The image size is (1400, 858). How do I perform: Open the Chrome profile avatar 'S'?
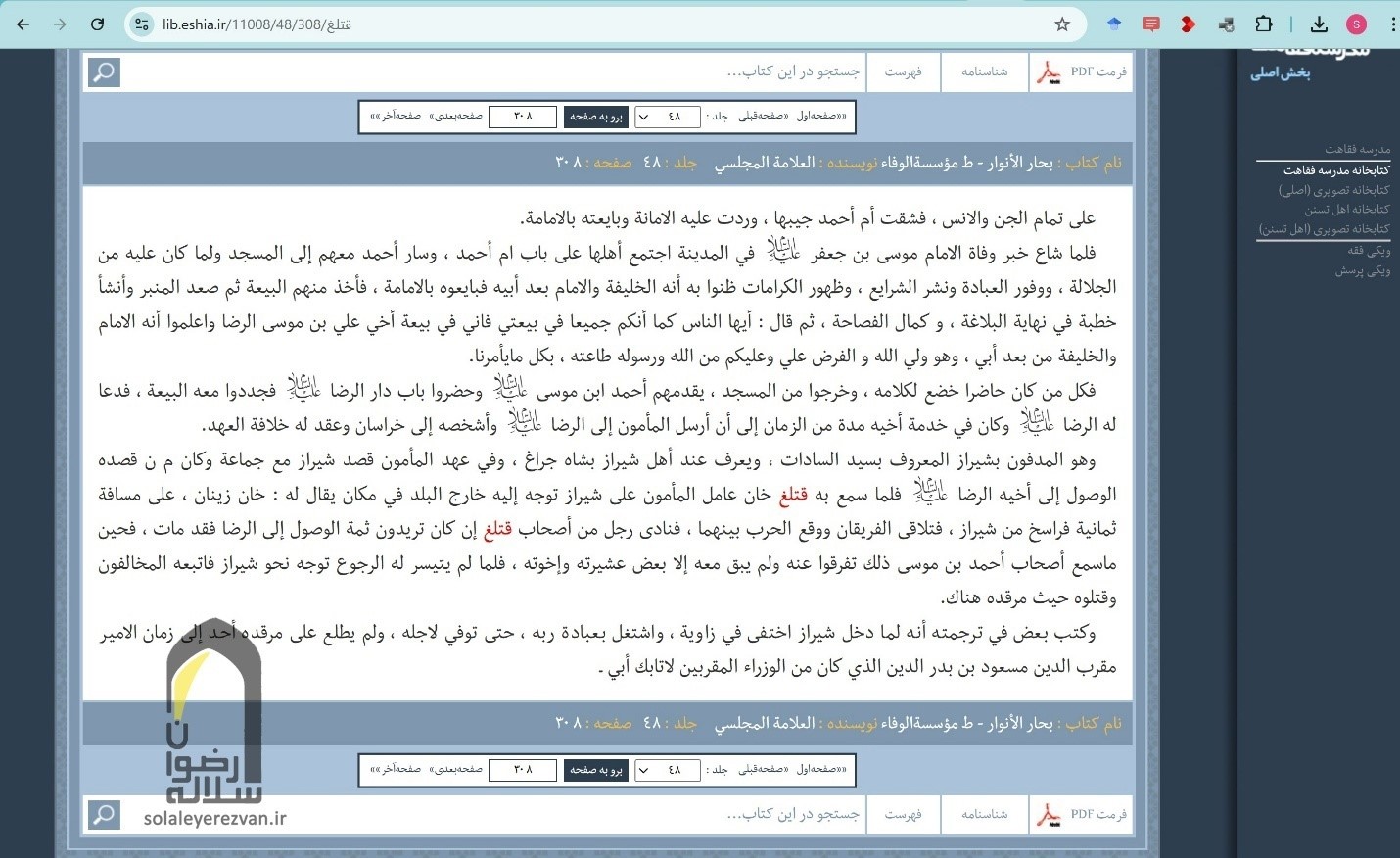(x=1356, y=24)
